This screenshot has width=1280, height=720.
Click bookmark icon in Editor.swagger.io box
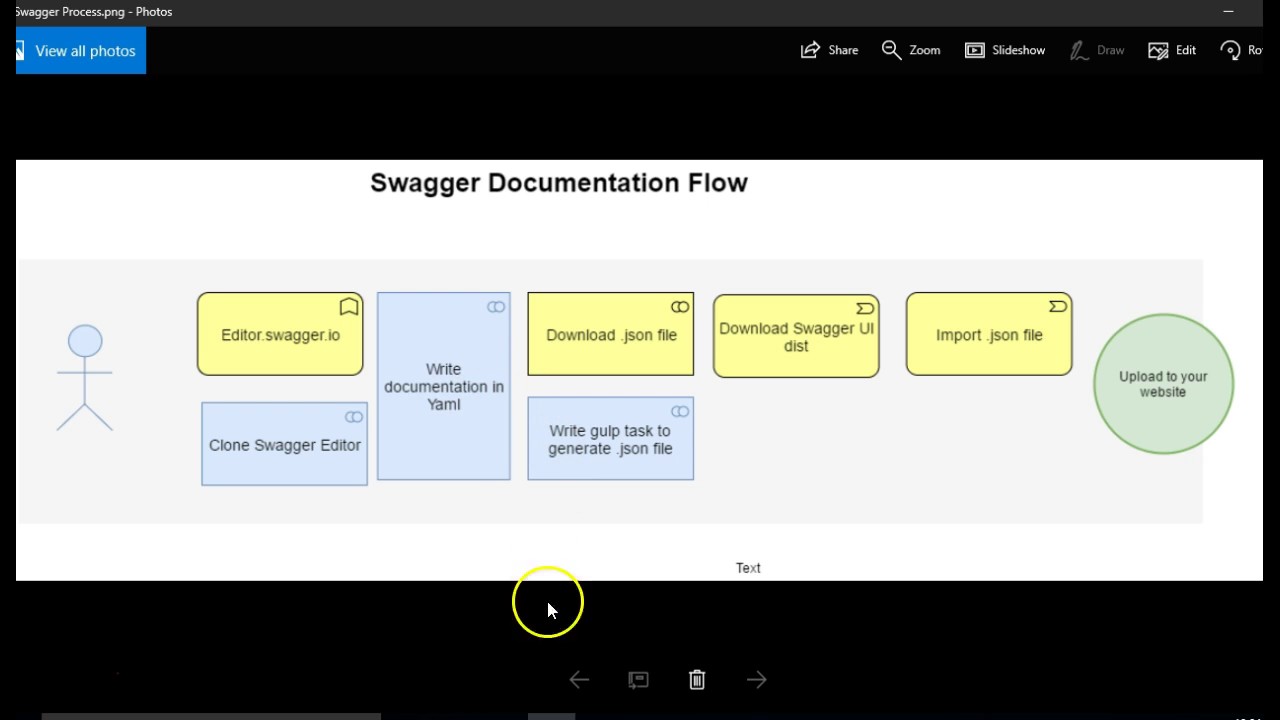348,306
